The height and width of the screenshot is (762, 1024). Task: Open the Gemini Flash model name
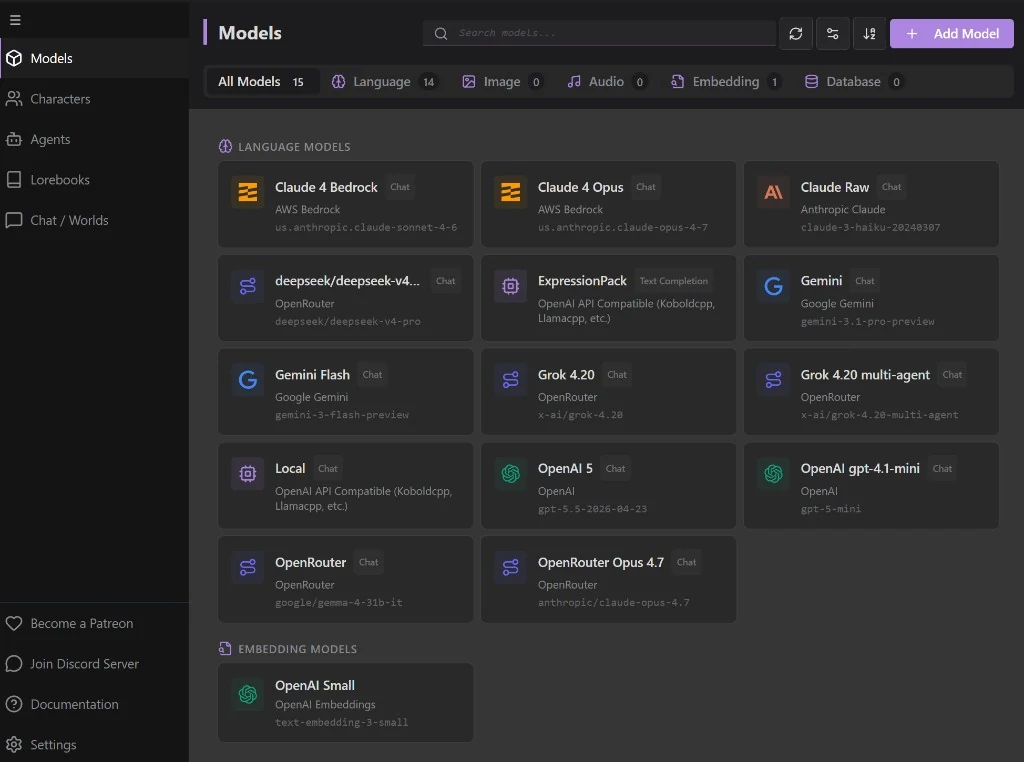[x=312, y=375]
